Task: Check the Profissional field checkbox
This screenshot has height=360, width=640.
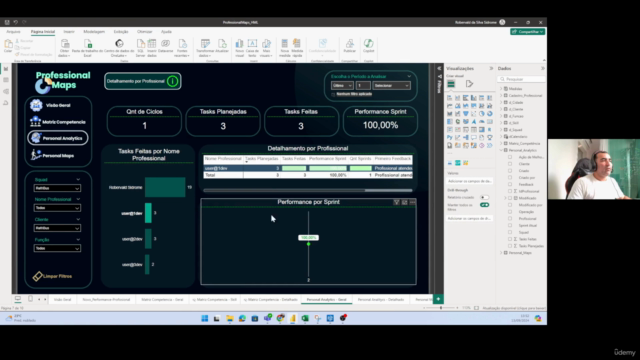Action: click(510, 218)
